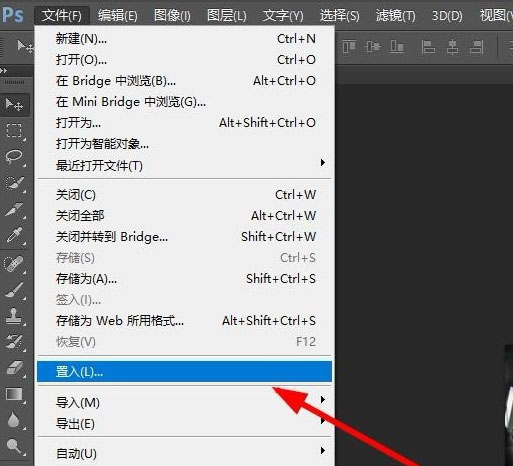Open 导出(E) submenu entry
Image resolution: width=513 pixels, height=466 pixels.
pyautogui.click(x=184, y=424)
